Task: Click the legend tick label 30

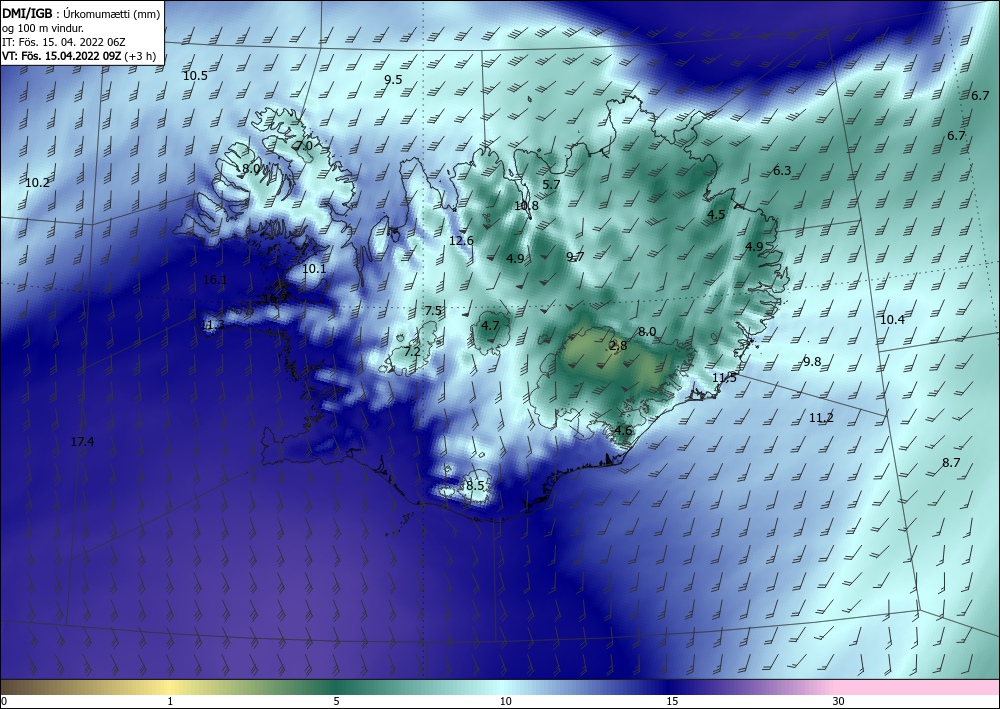Action: tap(839, 701)
